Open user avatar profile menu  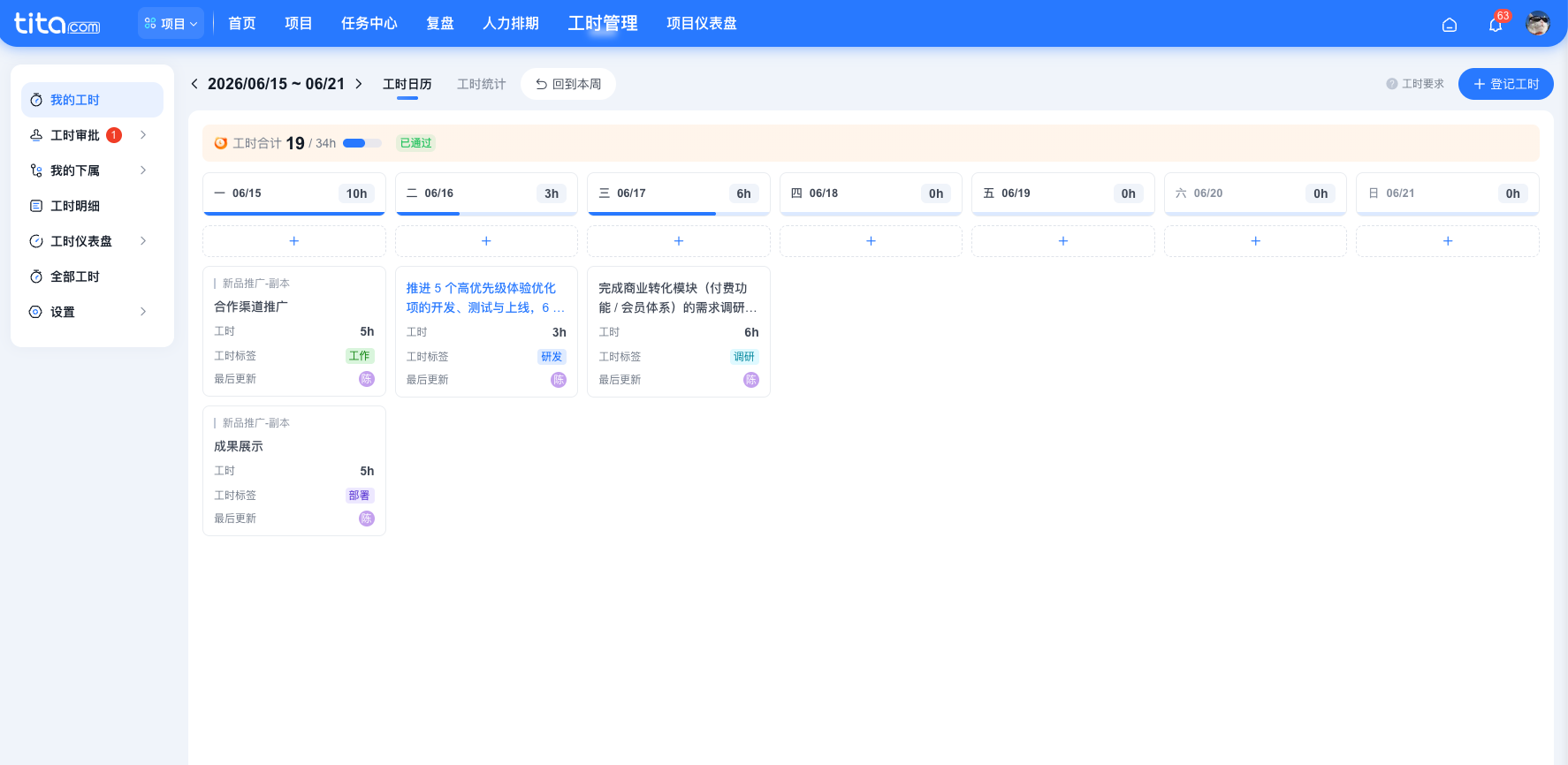pyautogui.click(x=1538, y=23)
